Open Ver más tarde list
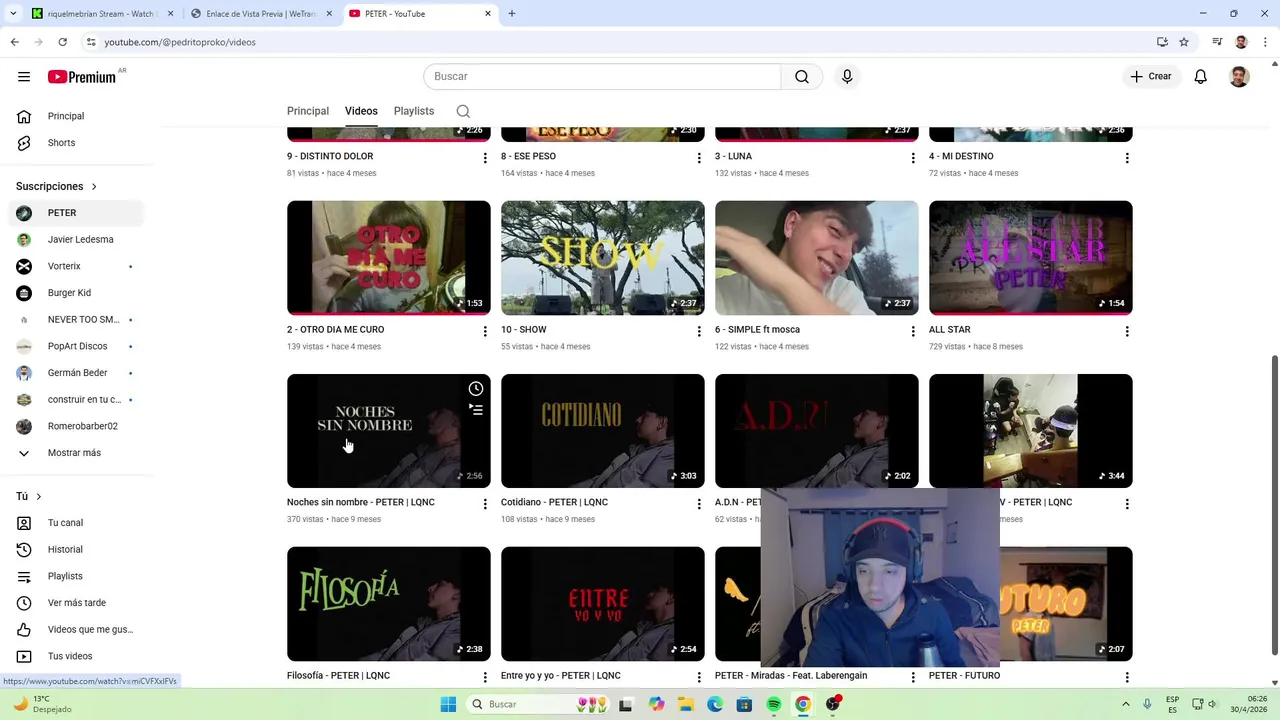Image resolution: width=1280 pixels, height=720 pixels. coord(74,603)
